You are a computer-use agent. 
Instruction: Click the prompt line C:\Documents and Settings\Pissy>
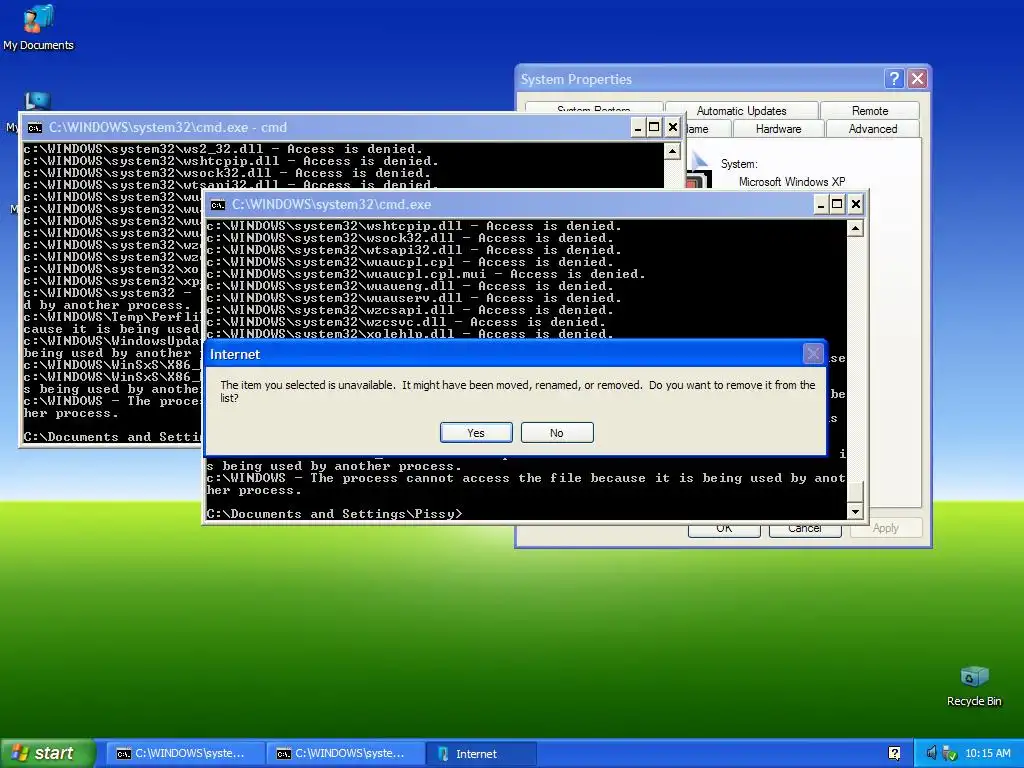tap(334, 514)
